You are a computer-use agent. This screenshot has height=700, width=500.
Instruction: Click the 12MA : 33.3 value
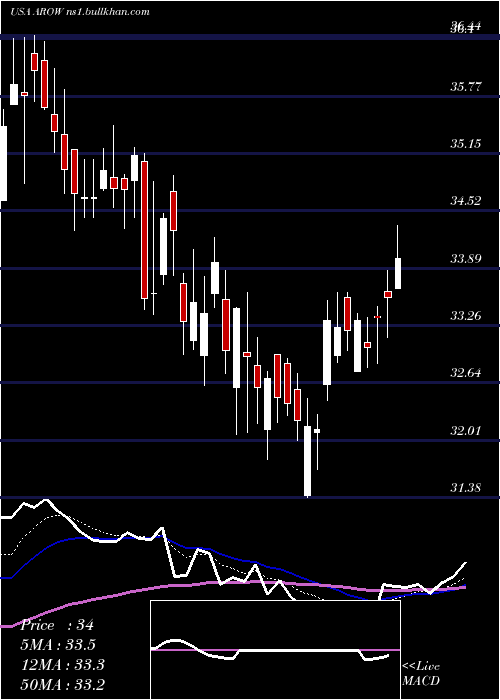pyautogui.click(x=62, y=665)
